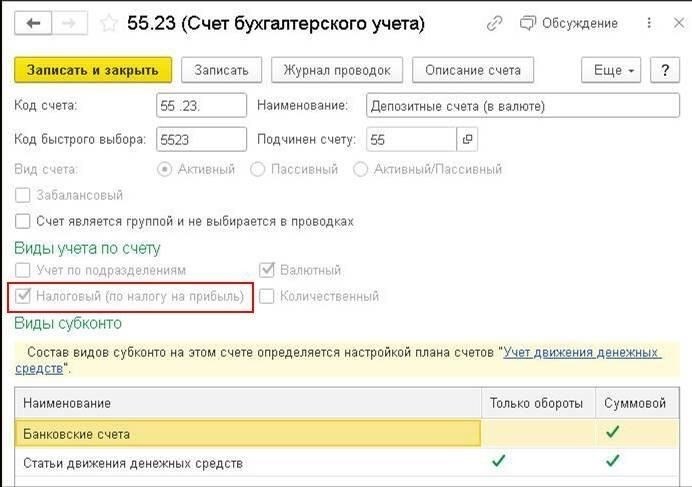Toggle the Валютный checkbox
The width and height of the screenshot is (692, 487).
(267, 270)
